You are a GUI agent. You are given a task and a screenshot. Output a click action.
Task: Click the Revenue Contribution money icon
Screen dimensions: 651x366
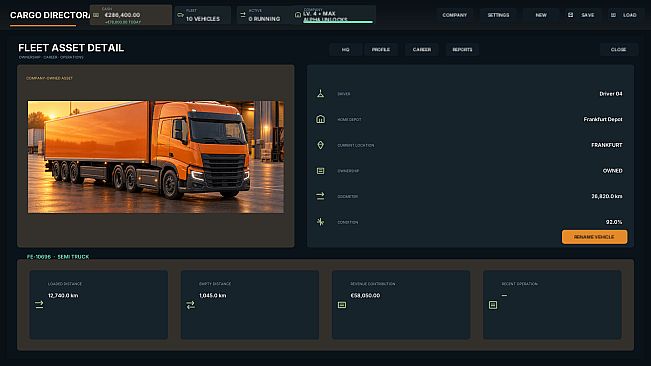[342, 305]
